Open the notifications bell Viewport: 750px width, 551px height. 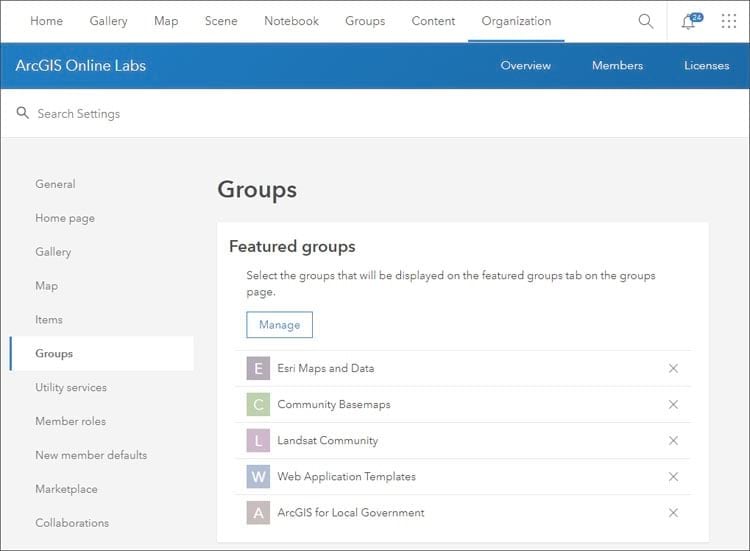pos(688,22)
